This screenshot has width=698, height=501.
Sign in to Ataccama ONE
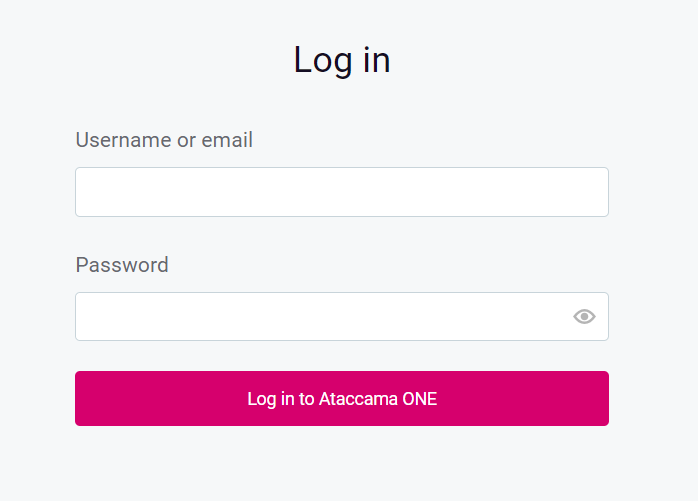(x=341, y=399)
